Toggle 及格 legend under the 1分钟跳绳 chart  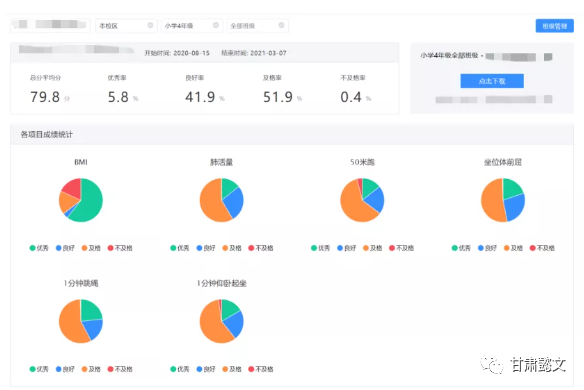coord(91,369)
